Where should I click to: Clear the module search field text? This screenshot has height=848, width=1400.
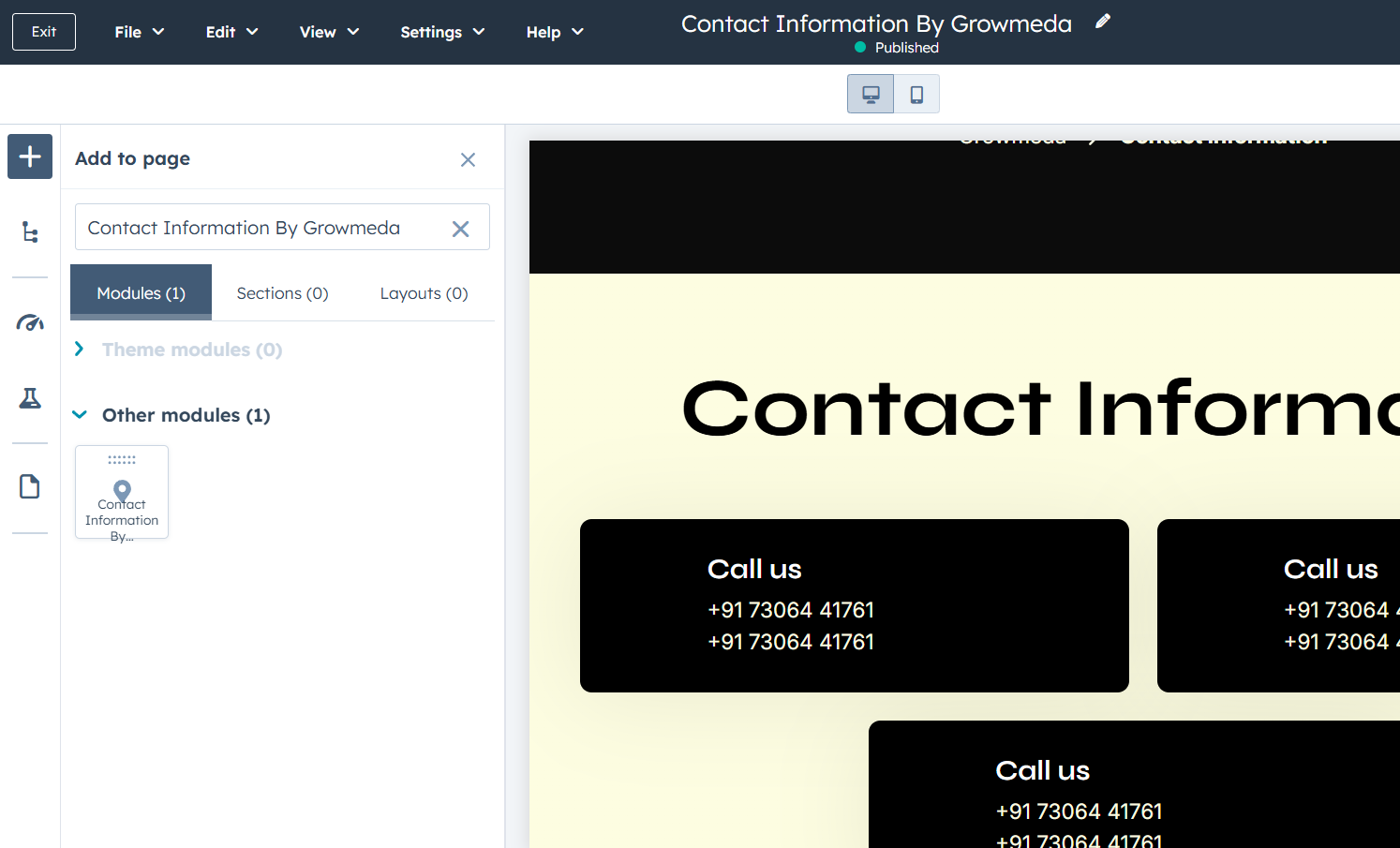460,229
